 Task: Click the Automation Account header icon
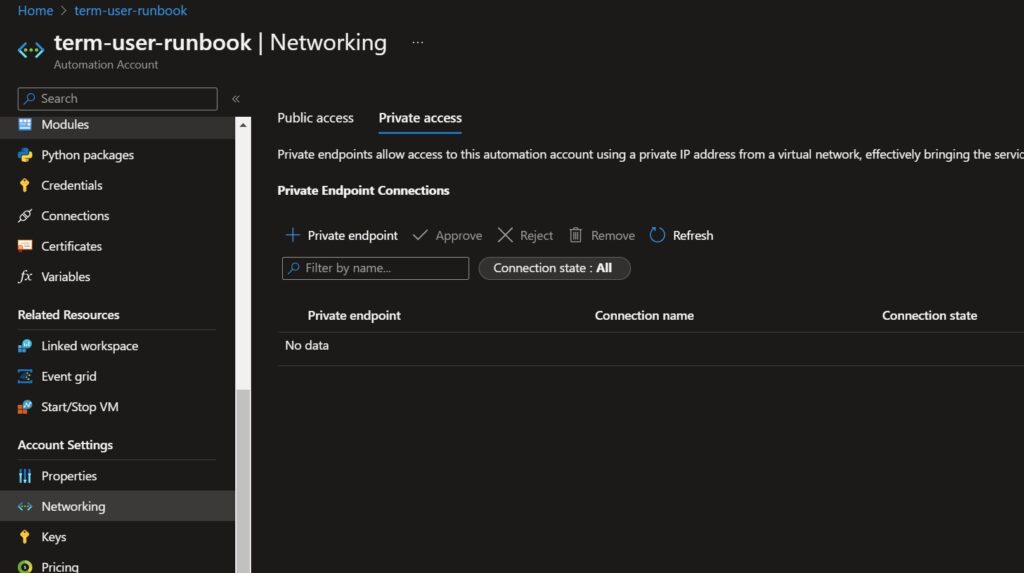tap(31, 50)
